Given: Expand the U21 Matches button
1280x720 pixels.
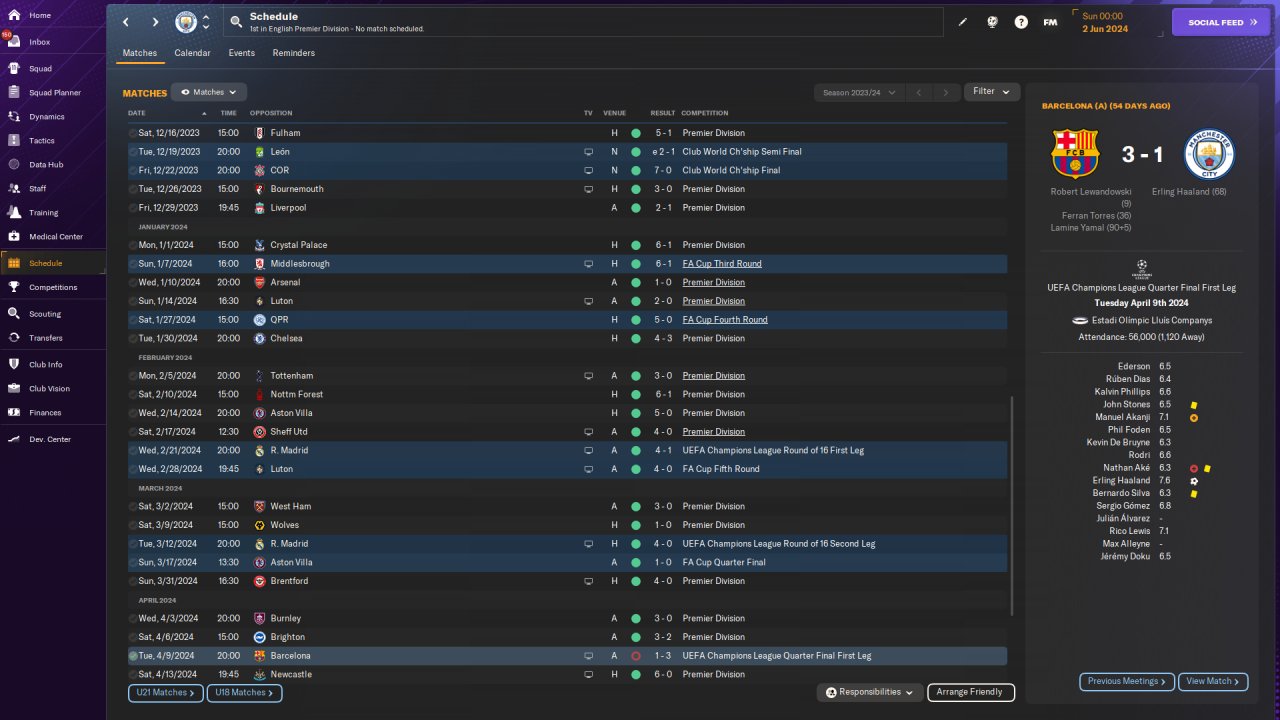Looking at the screenshot, I should click(x=166, y=692).
